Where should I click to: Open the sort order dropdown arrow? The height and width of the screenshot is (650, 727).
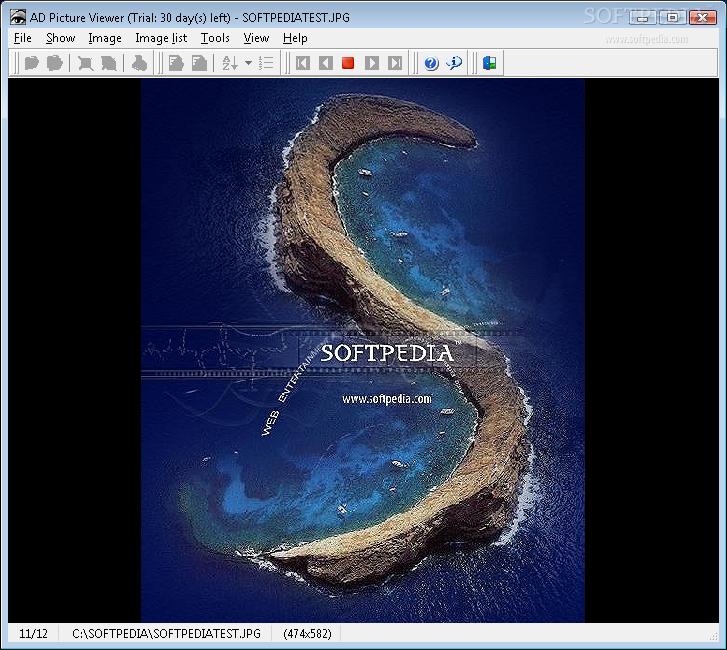[x=249, y=63]
